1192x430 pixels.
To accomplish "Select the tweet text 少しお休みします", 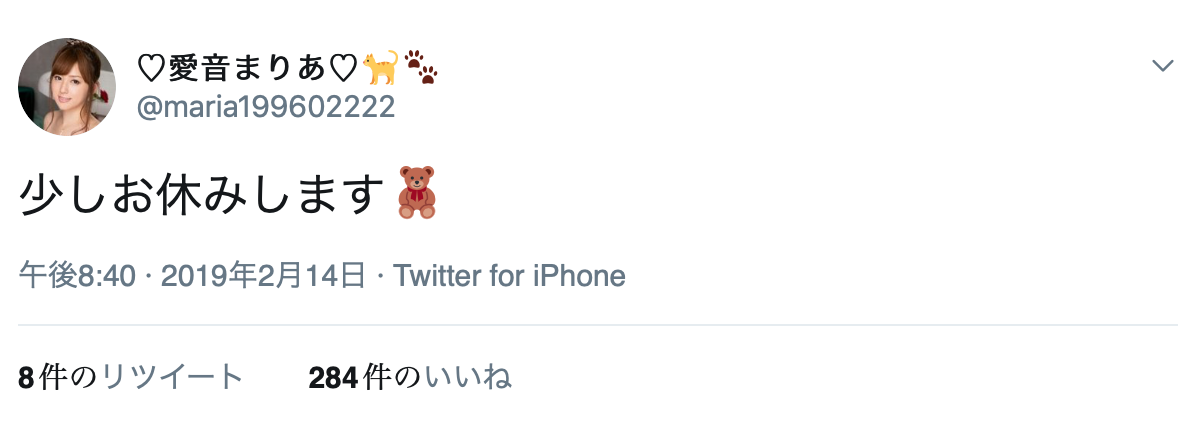I will pyautogui.click(x=199, y=194).
